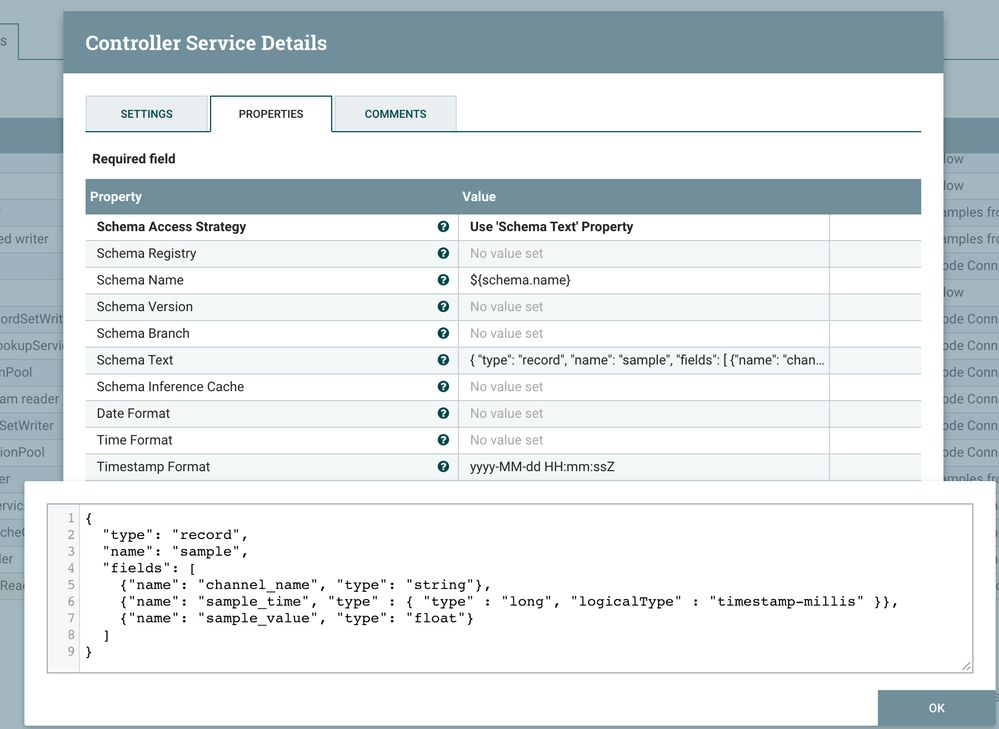Place cursor on the "name": "sample" line
999x729 pixels.
[175, 552]
